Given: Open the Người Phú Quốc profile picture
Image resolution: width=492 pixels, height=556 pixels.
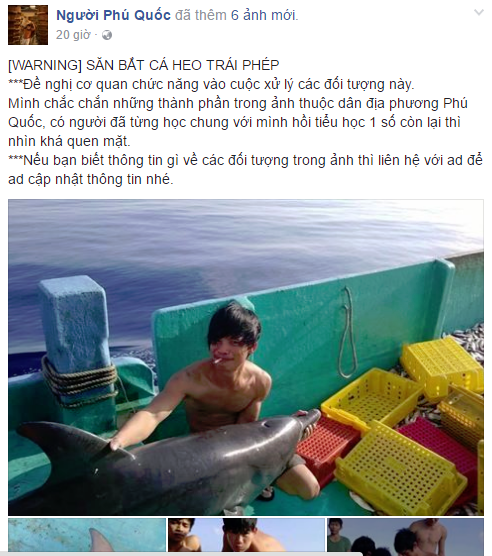Looking at the screenshot, I should coord(28,25).
